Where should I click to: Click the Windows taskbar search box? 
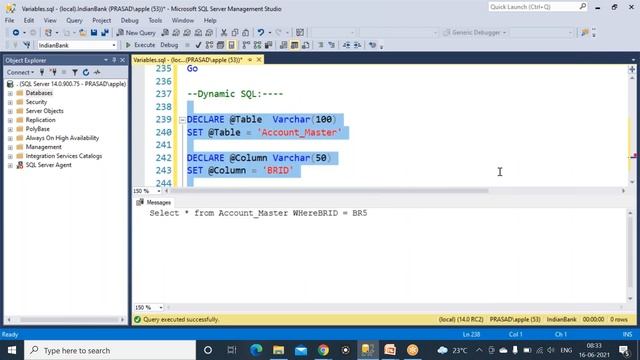click(110, 350)
